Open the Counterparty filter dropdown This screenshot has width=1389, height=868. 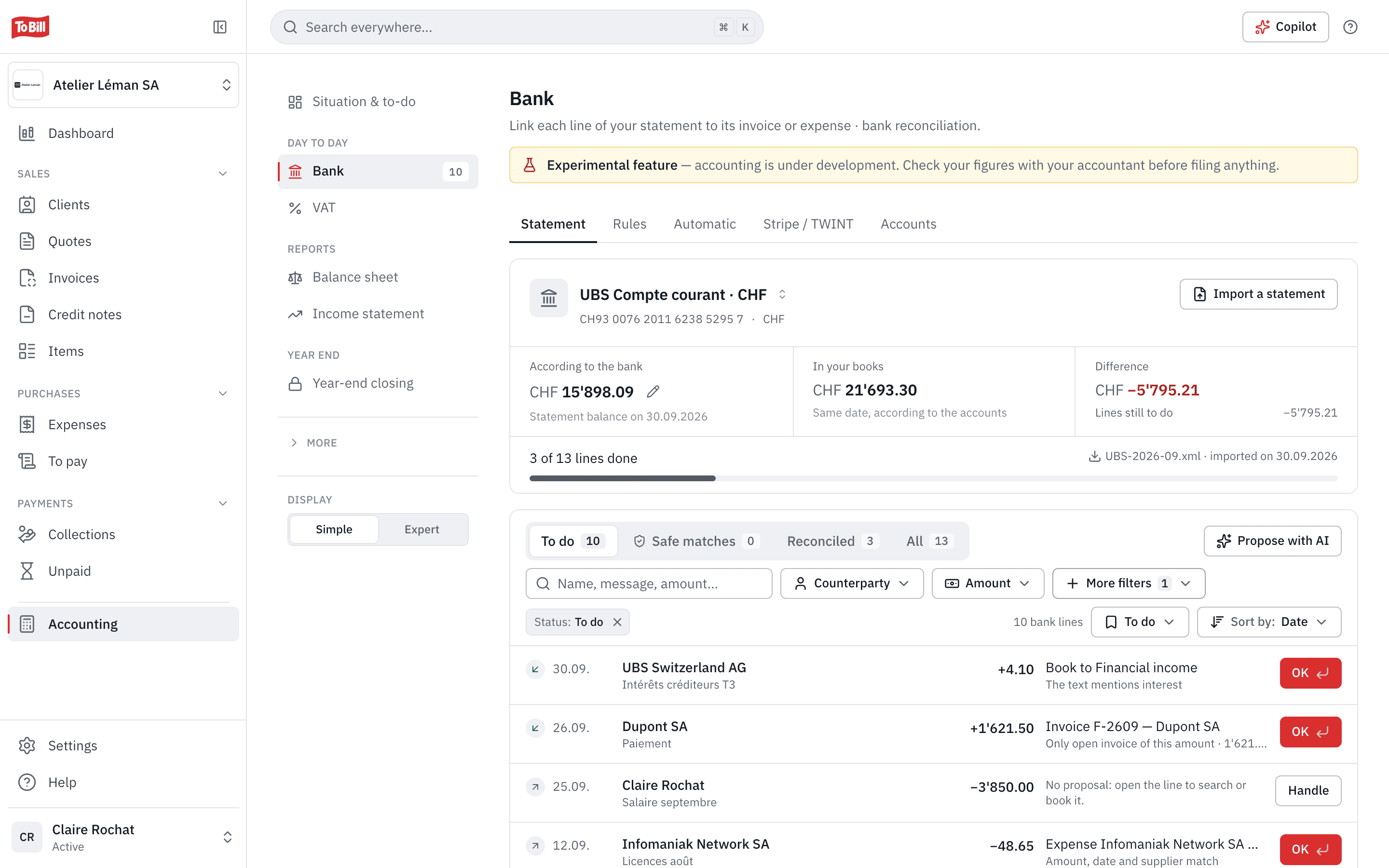852,583
